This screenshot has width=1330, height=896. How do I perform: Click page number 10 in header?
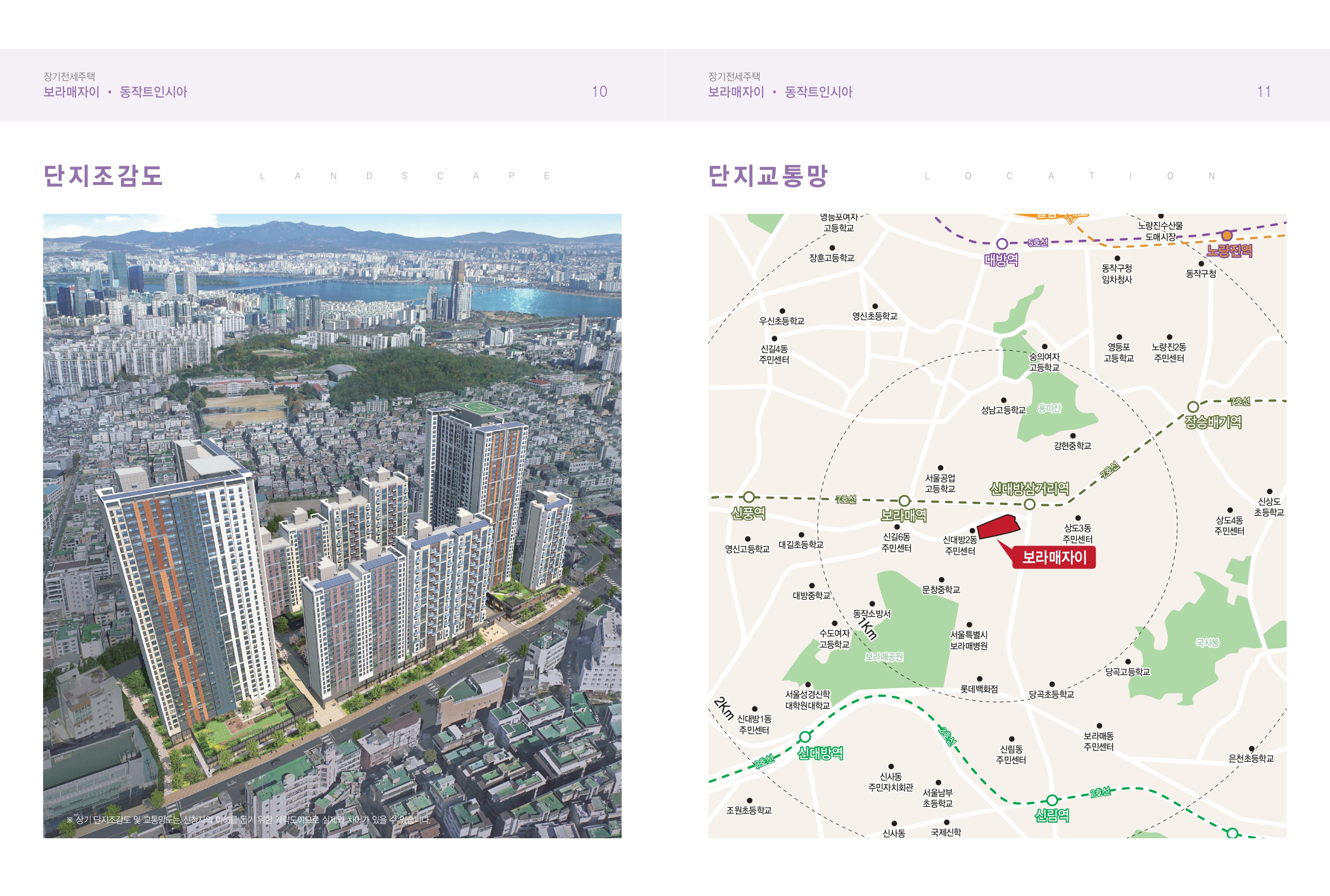click(599, 92)
